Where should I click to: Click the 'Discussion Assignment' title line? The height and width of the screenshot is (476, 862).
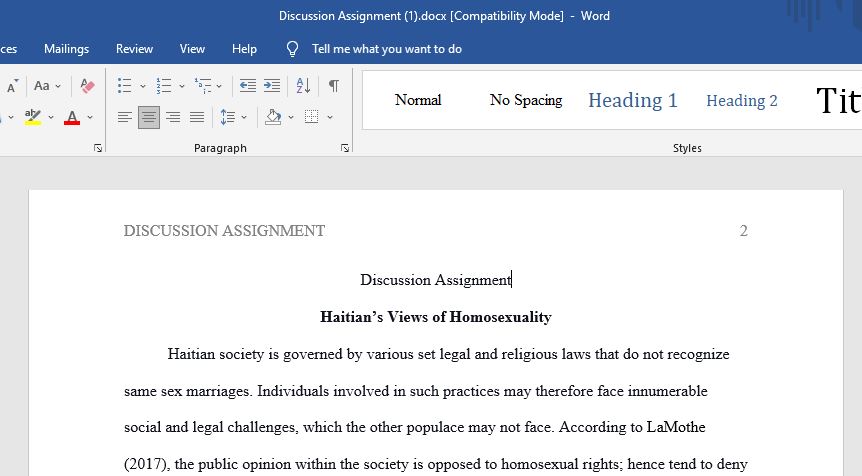(435, 280)
